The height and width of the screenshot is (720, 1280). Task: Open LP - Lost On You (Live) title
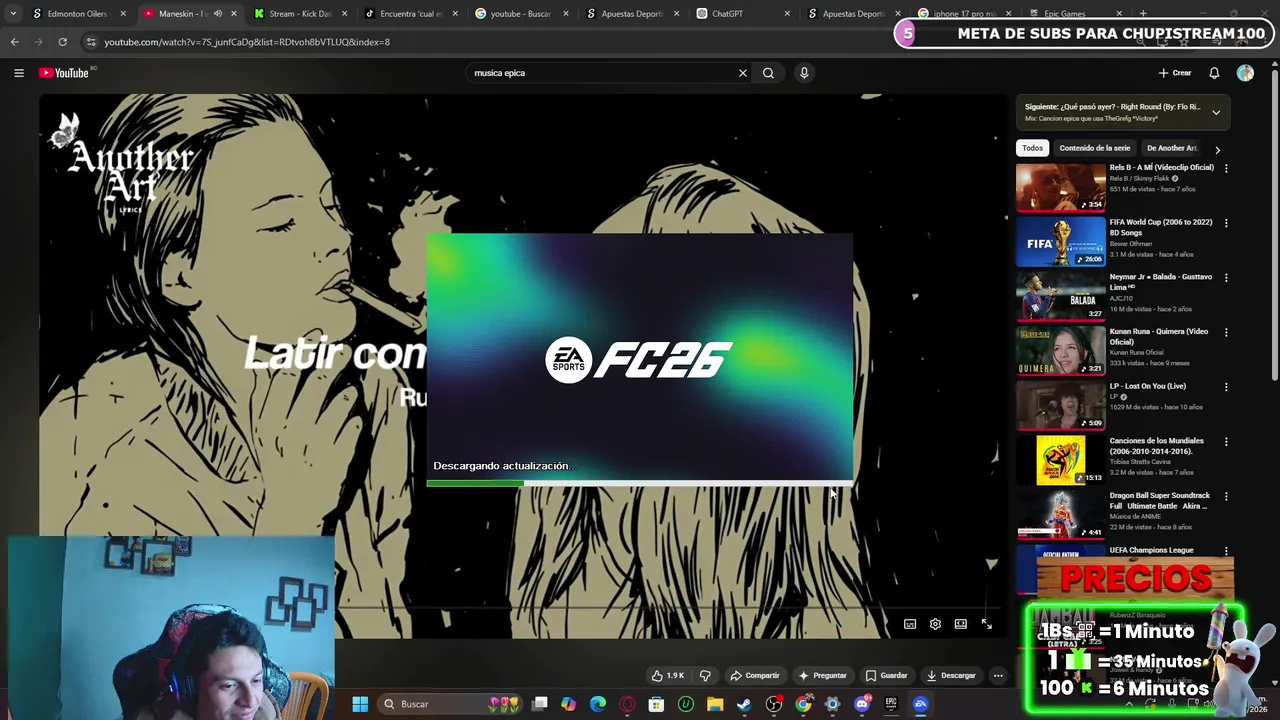[x=1148, y=386]
